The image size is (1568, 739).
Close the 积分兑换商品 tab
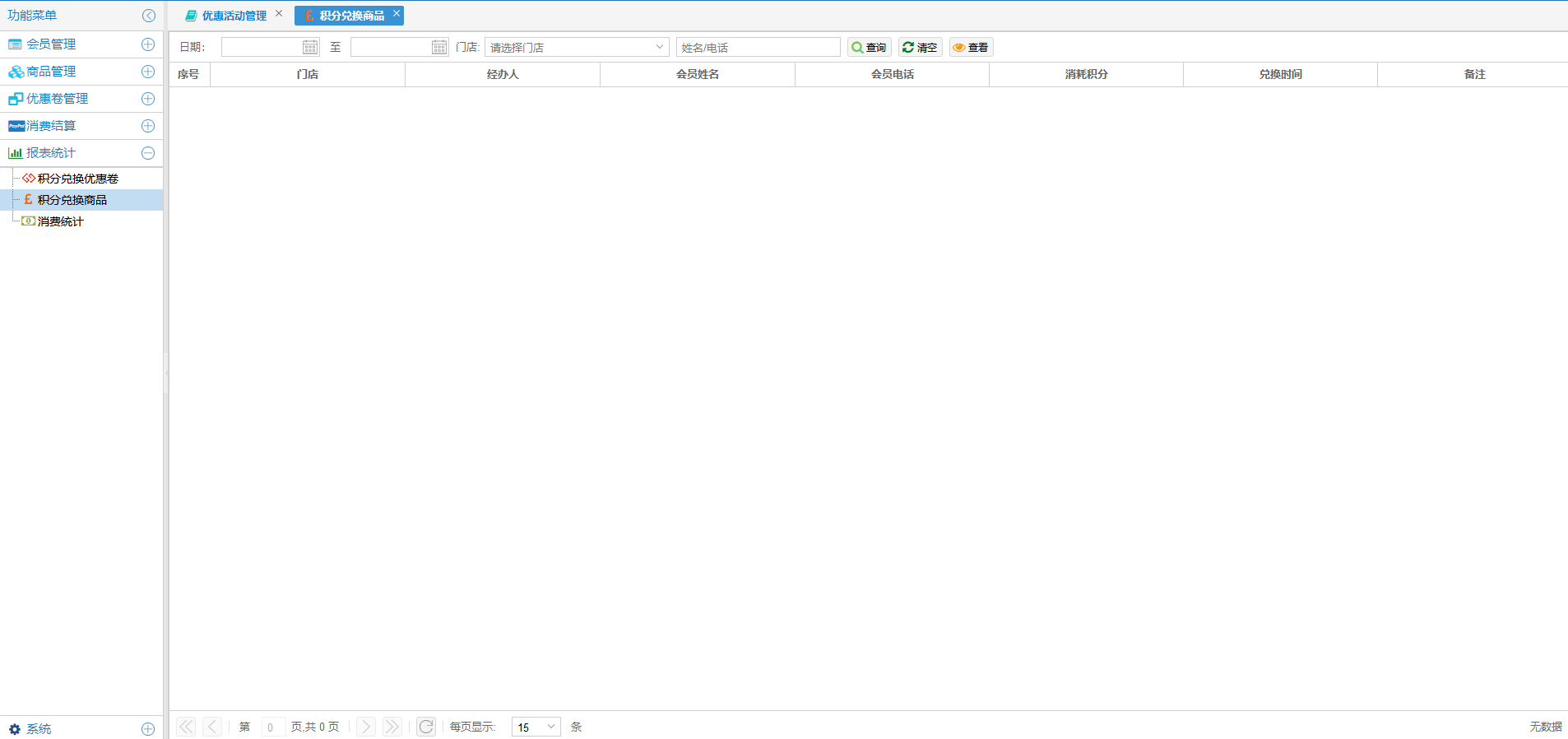(x=396, y=13)
